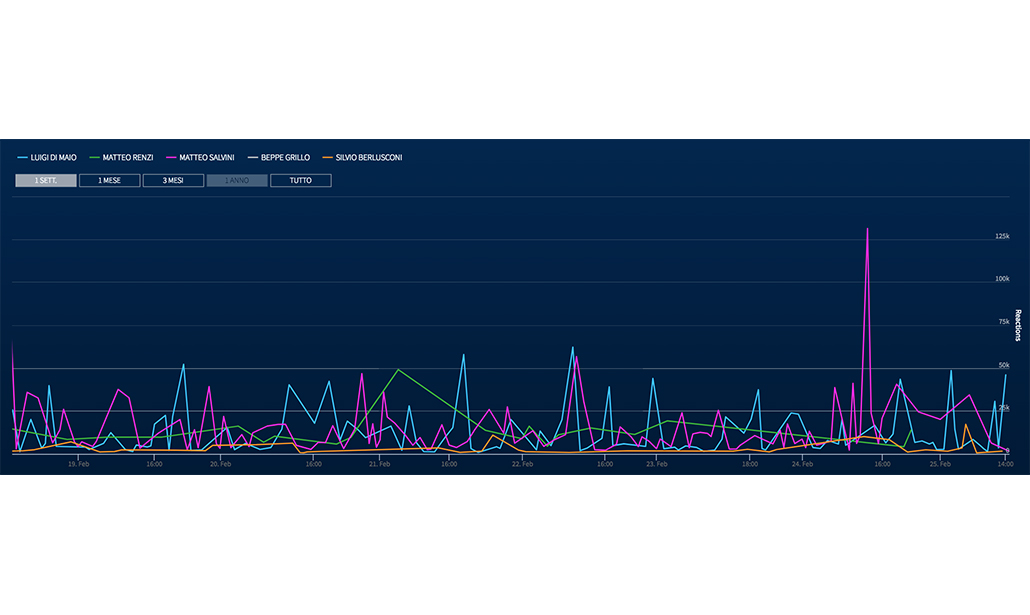Switch the range to 1 MESE
The height and width of the screenshot is (615, 1030).
[109, 181]
